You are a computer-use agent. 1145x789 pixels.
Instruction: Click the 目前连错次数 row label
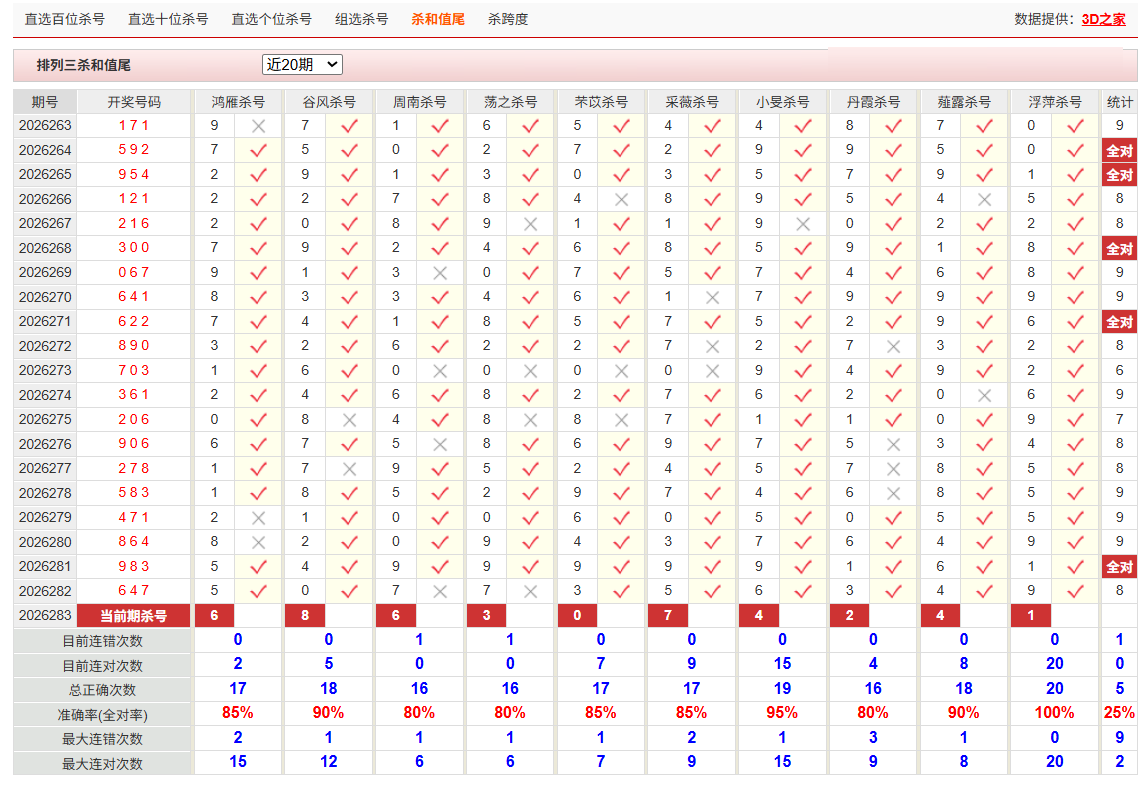tap(102, 641)
